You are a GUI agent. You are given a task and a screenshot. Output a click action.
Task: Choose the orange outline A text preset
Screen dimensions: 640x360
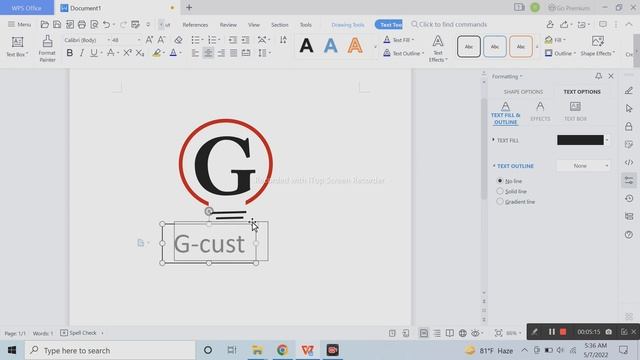[355, 46]
